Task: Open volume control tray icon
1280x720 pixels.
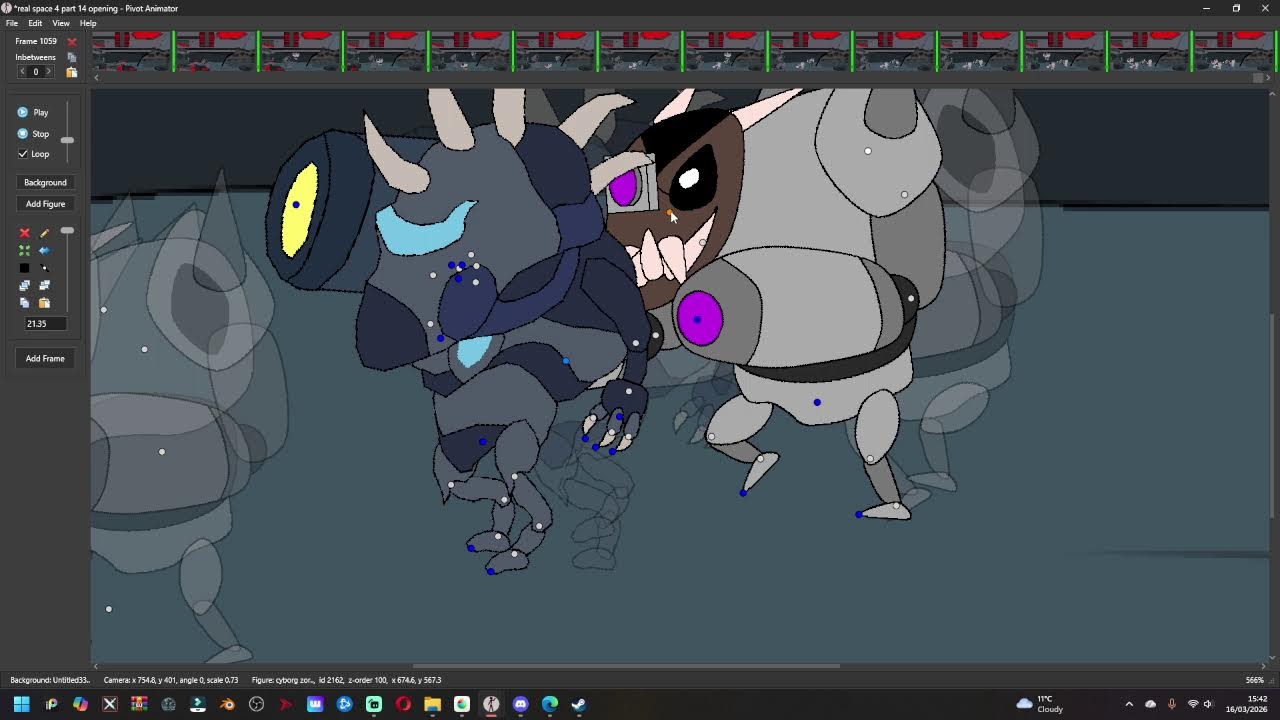Action: [1208, 704]
